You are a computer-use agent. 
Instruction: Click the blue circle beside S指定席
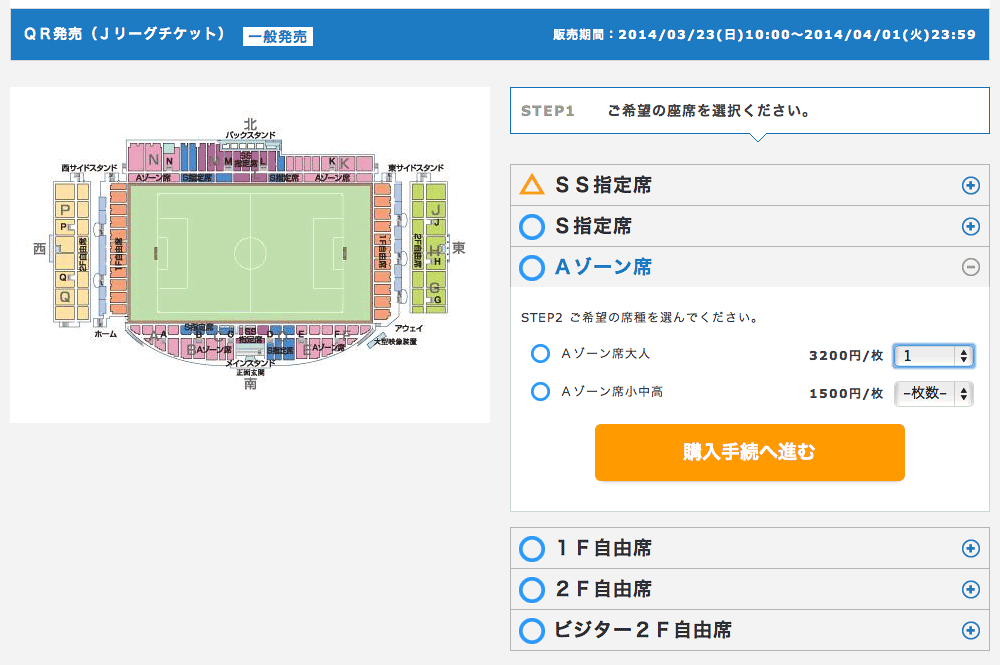tap(532, 227)
